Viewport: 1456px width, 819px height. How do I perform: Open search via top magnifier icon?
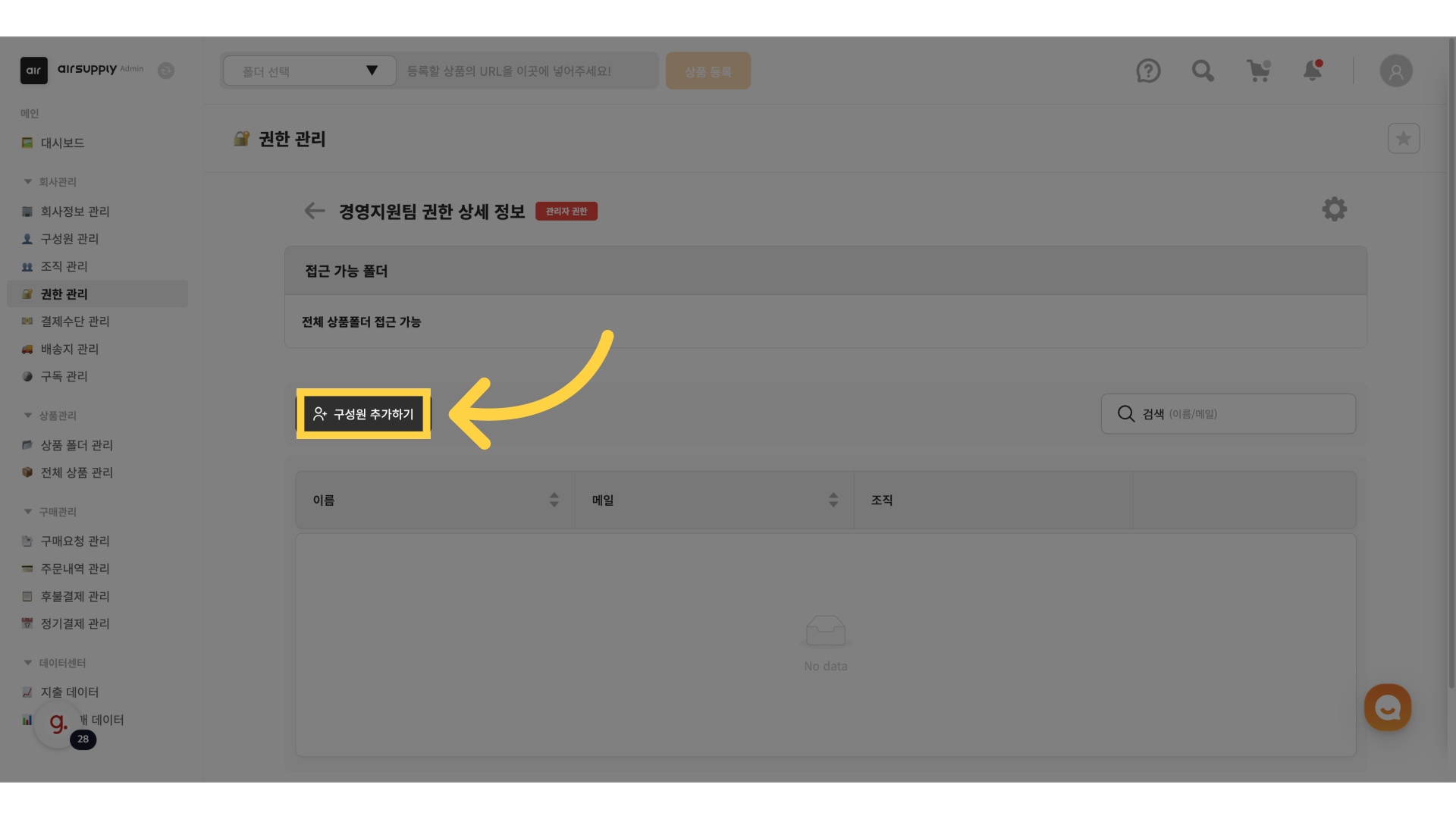(1203, 71)
